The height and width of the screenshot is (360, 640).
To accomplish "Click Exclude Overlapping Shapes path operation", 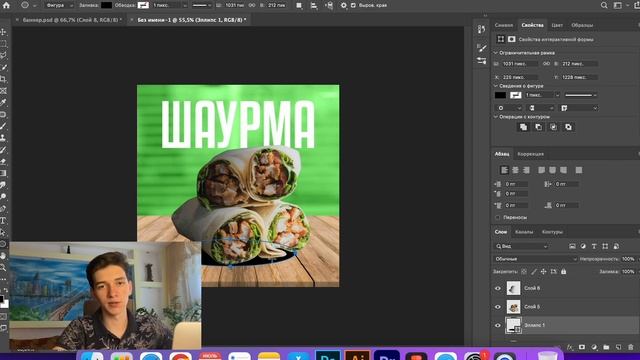I will coord(568,127).
